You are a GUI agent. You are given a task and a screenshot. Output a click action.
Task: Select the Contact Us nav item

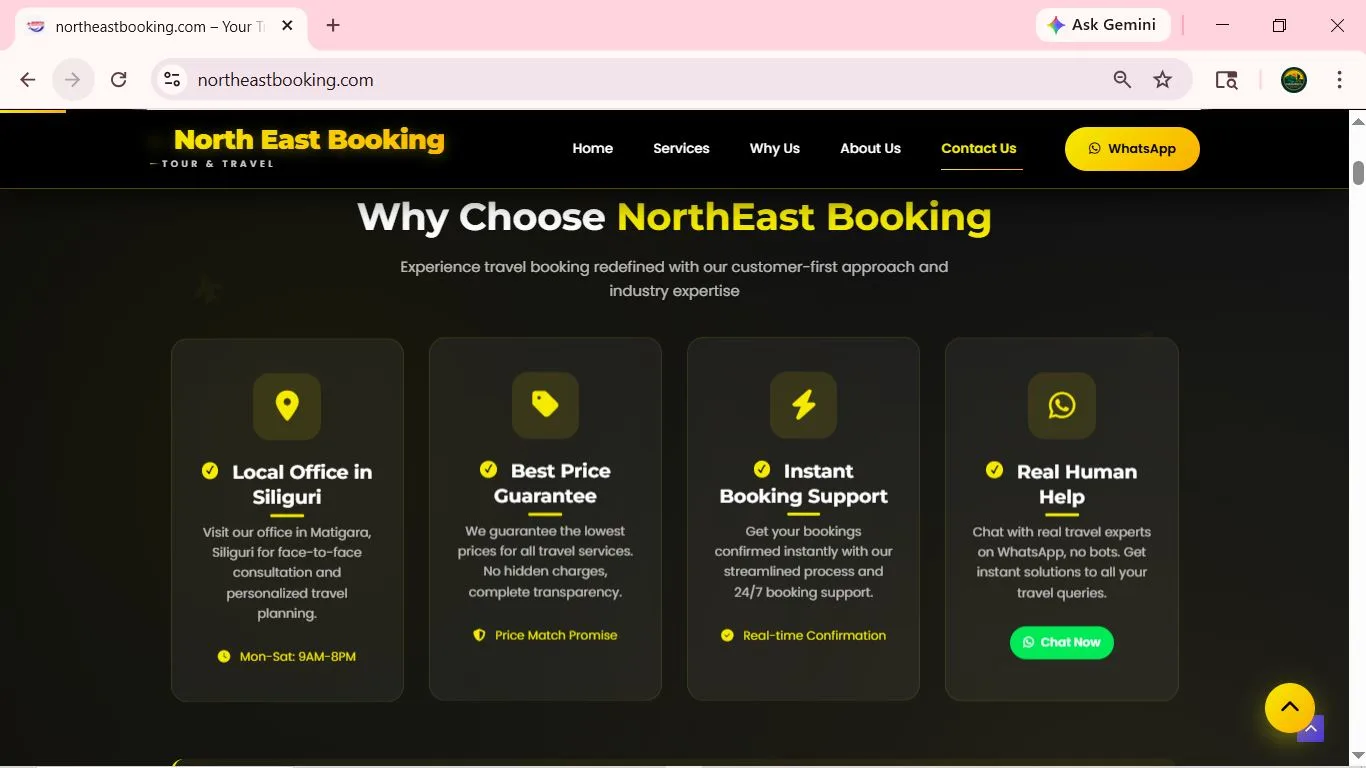pyautogui.click(x=978, y=148)
